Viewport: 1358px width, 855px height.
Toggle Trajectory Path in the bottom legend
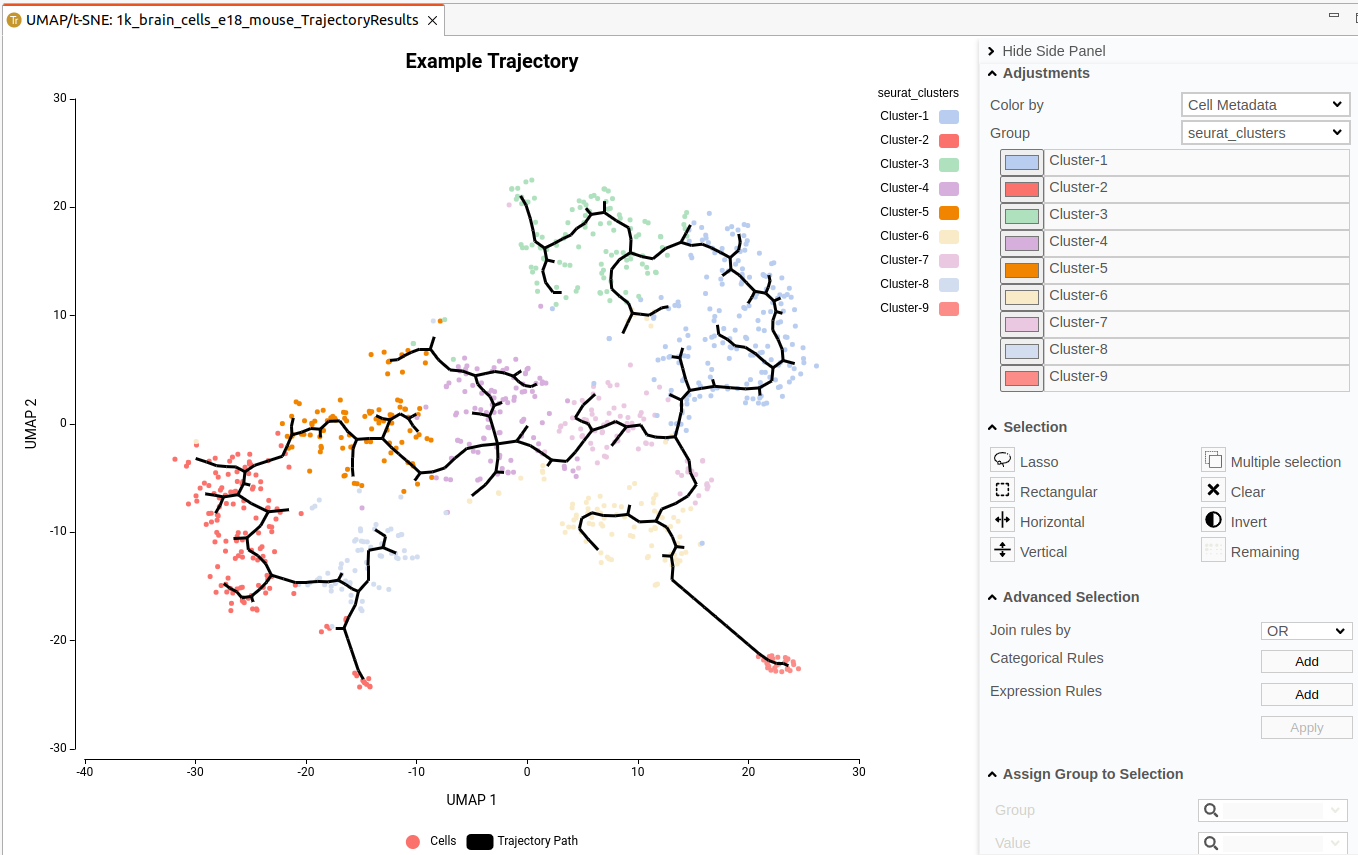[x=522, y=841]
